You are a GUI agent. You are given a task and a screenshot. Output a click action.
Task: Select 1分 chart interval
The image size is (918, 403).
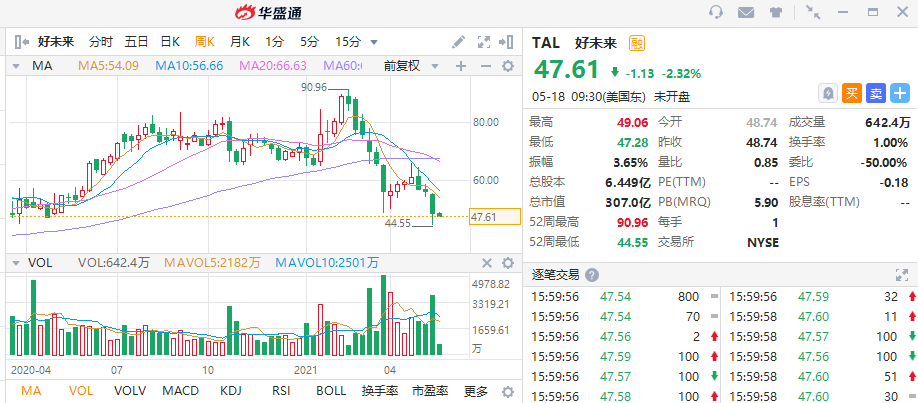click(x=274, y=42)
